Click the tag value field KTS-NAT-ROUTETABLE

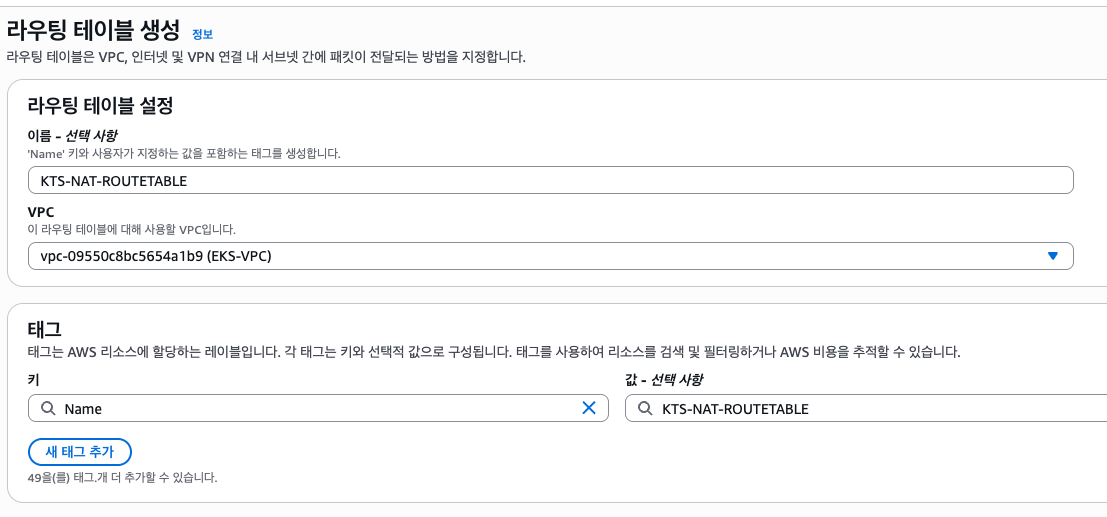pos(866,408)
